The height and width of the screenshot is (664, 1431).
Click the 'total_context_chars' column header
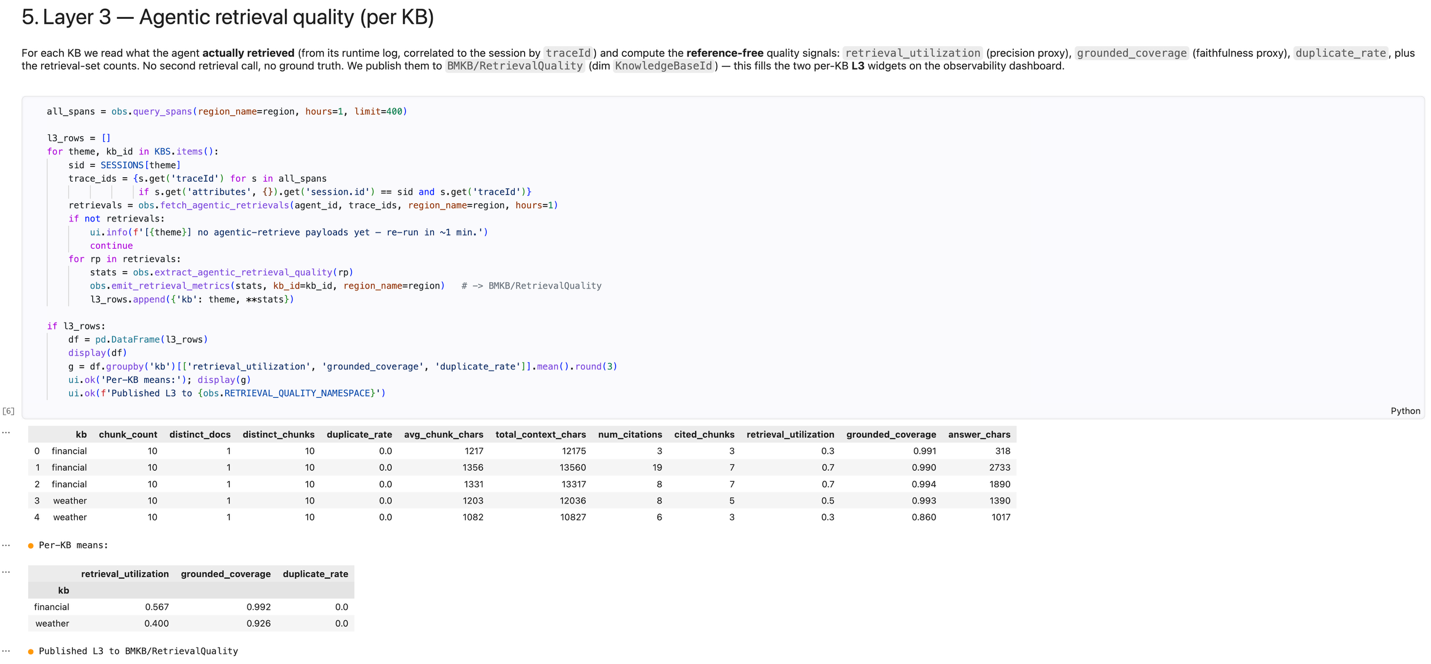click(x=541, y=434)
